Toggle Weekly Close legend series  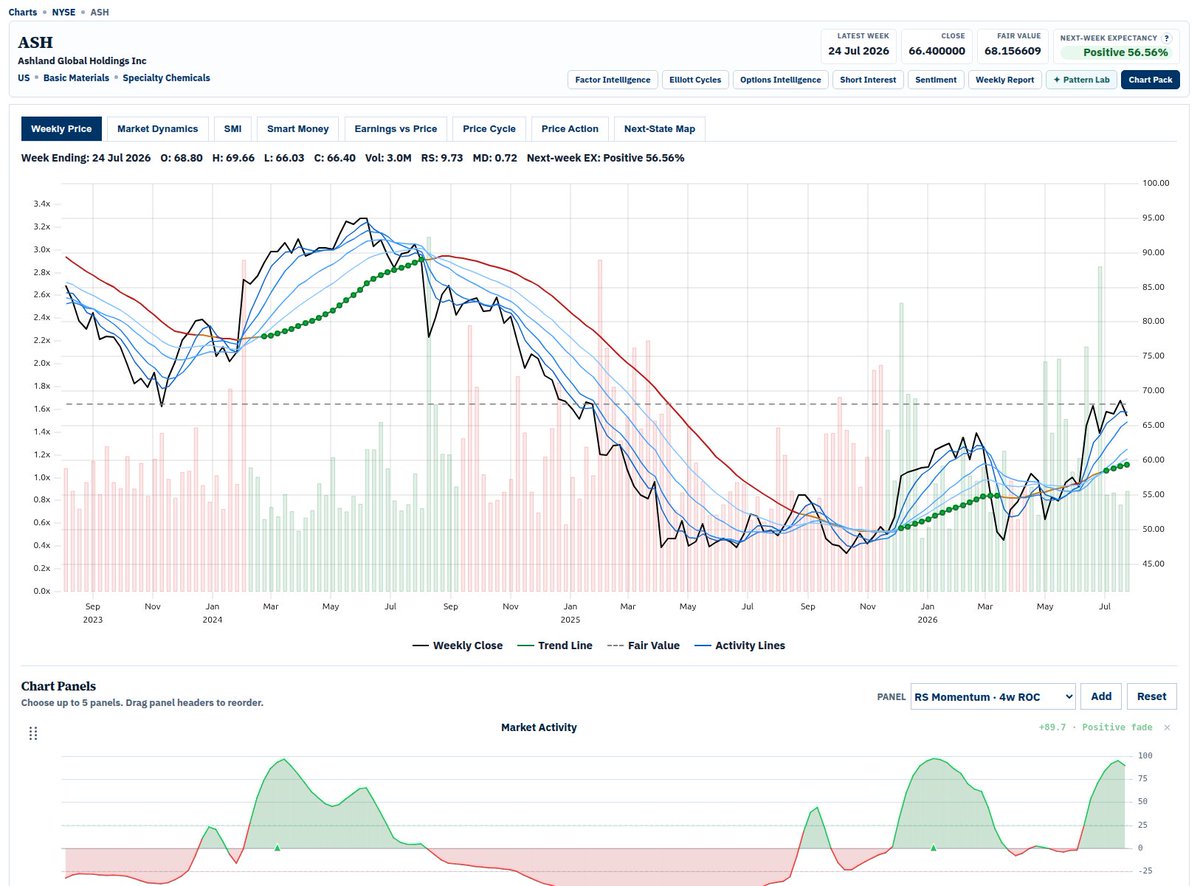[x=458, y=646]
